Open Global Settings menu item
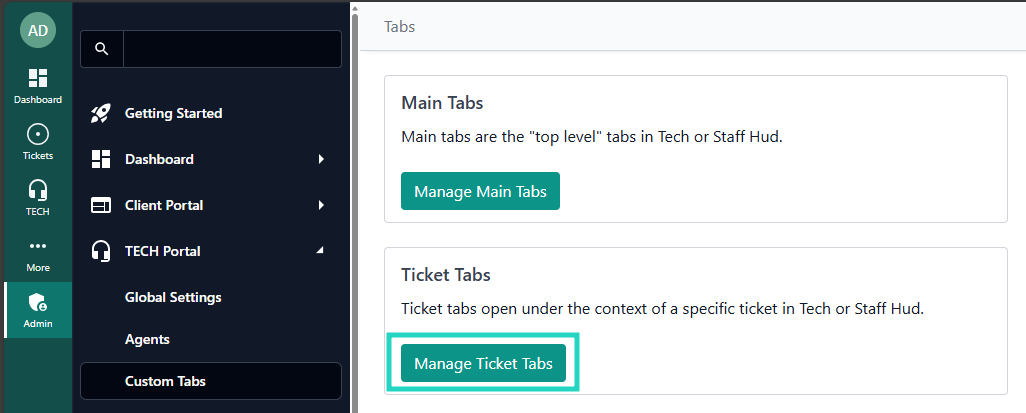This screenshot has width=1026, height=413. [x=173, y=297]
